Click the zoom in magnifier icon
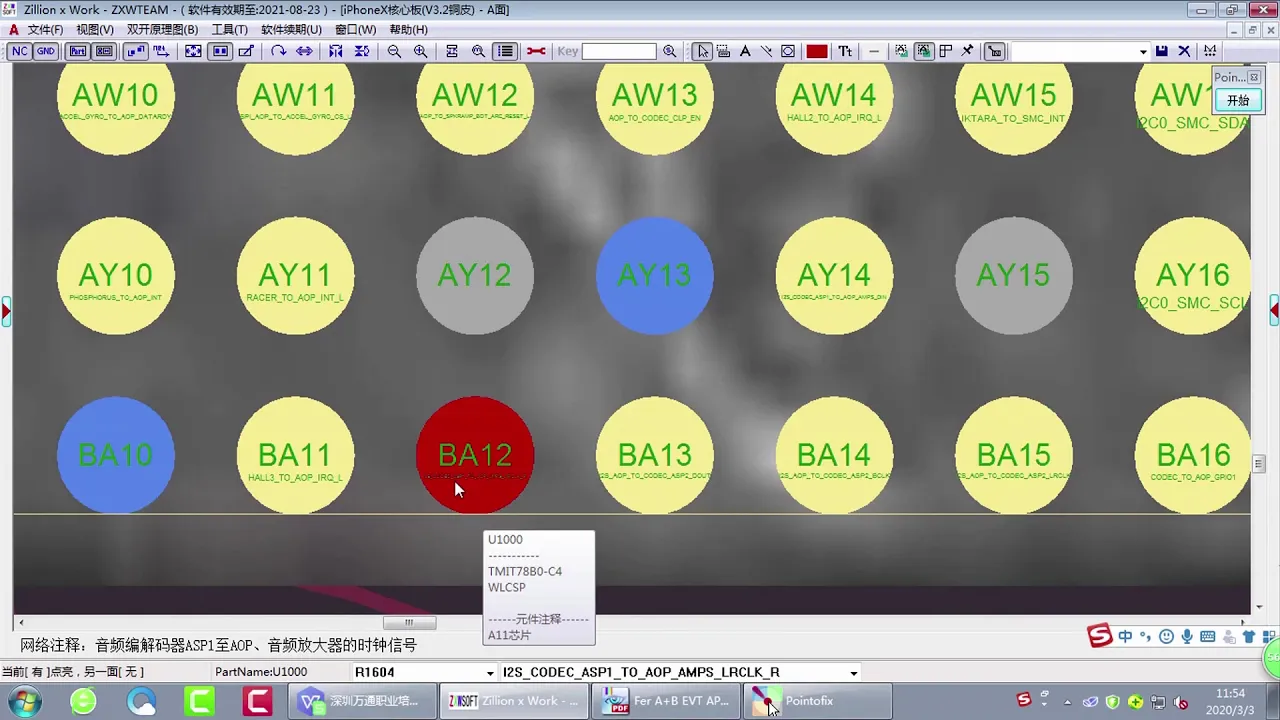1280x720 pixels. [x=420, y=51]
